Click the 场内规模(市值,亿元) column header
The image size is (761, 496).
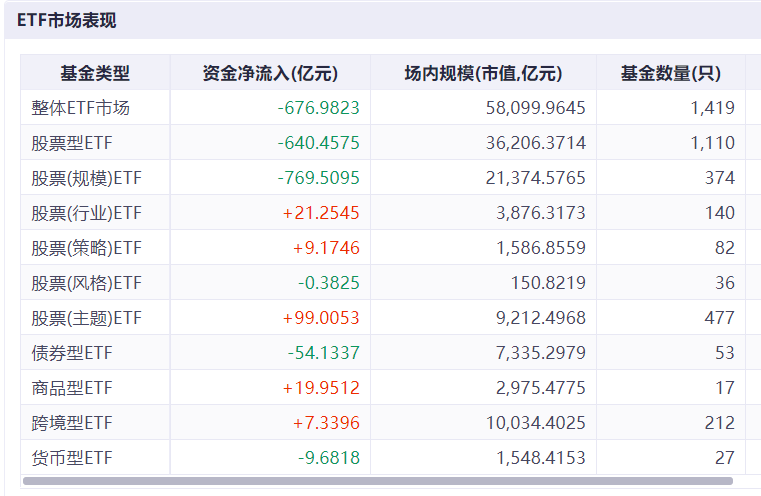[x=483, y=73]
